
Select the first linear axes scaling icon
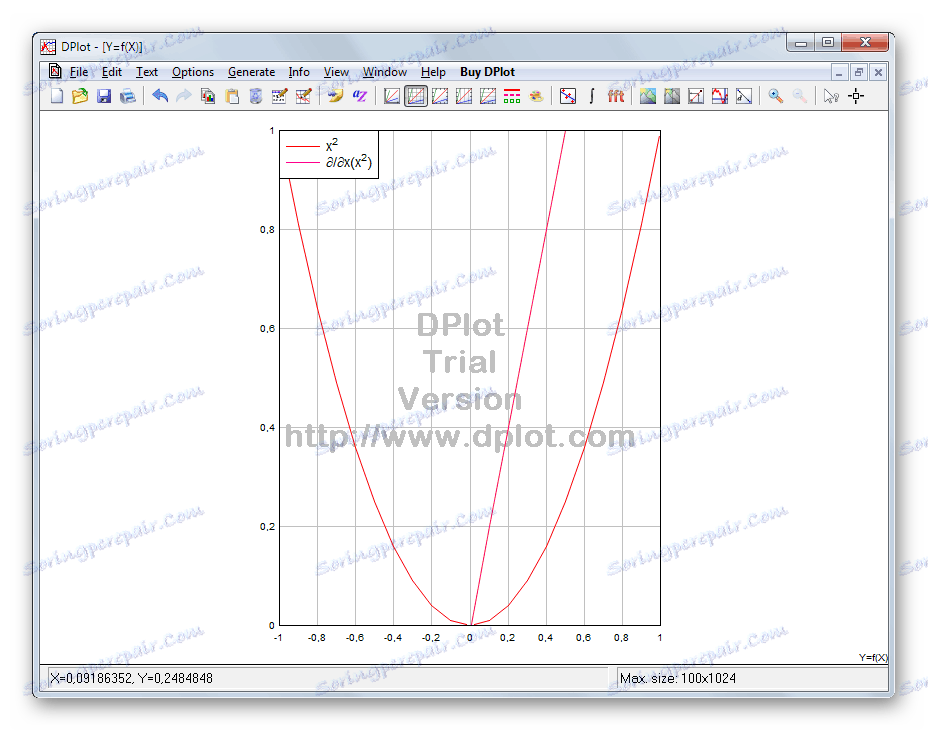[391, 96]
